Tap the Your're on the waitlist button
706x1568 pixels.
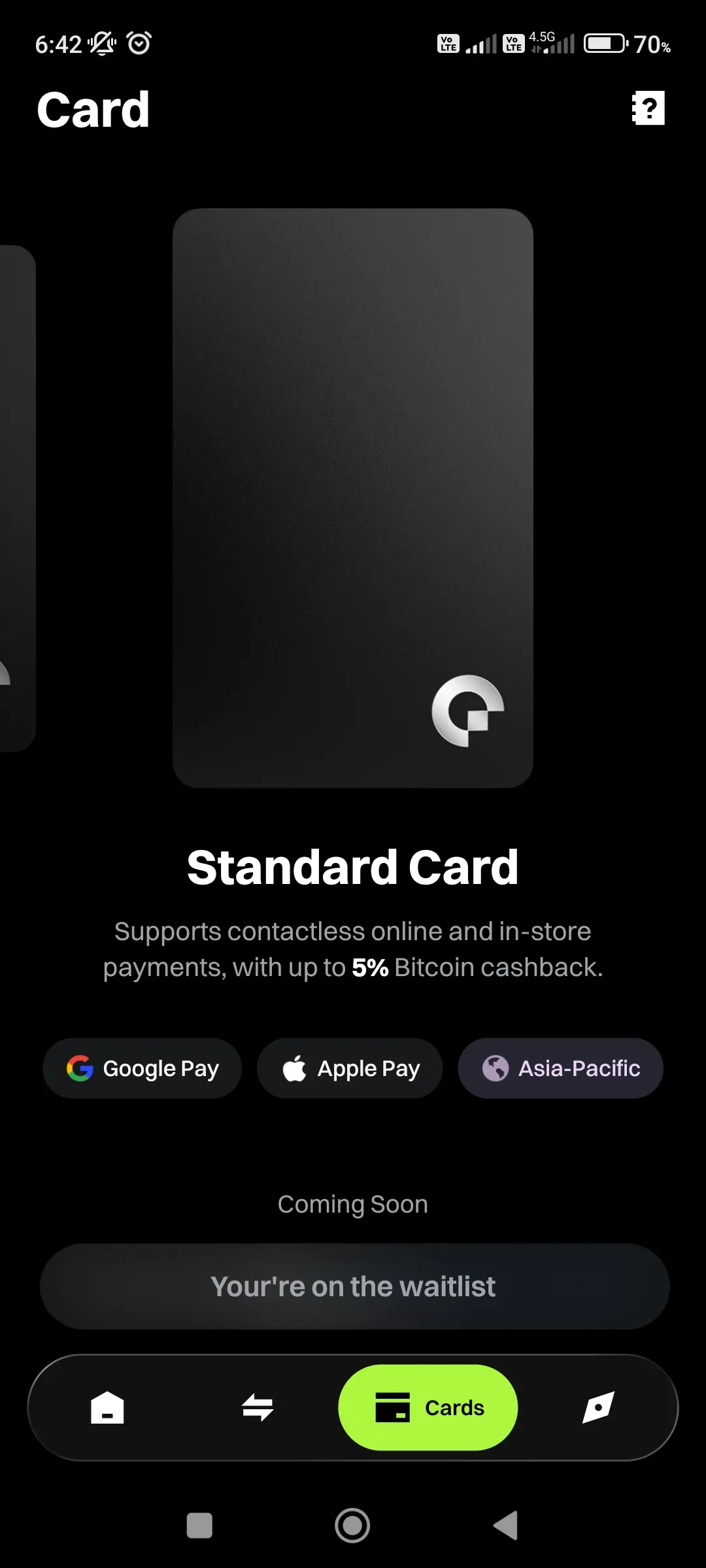[x=354, y=1286]
